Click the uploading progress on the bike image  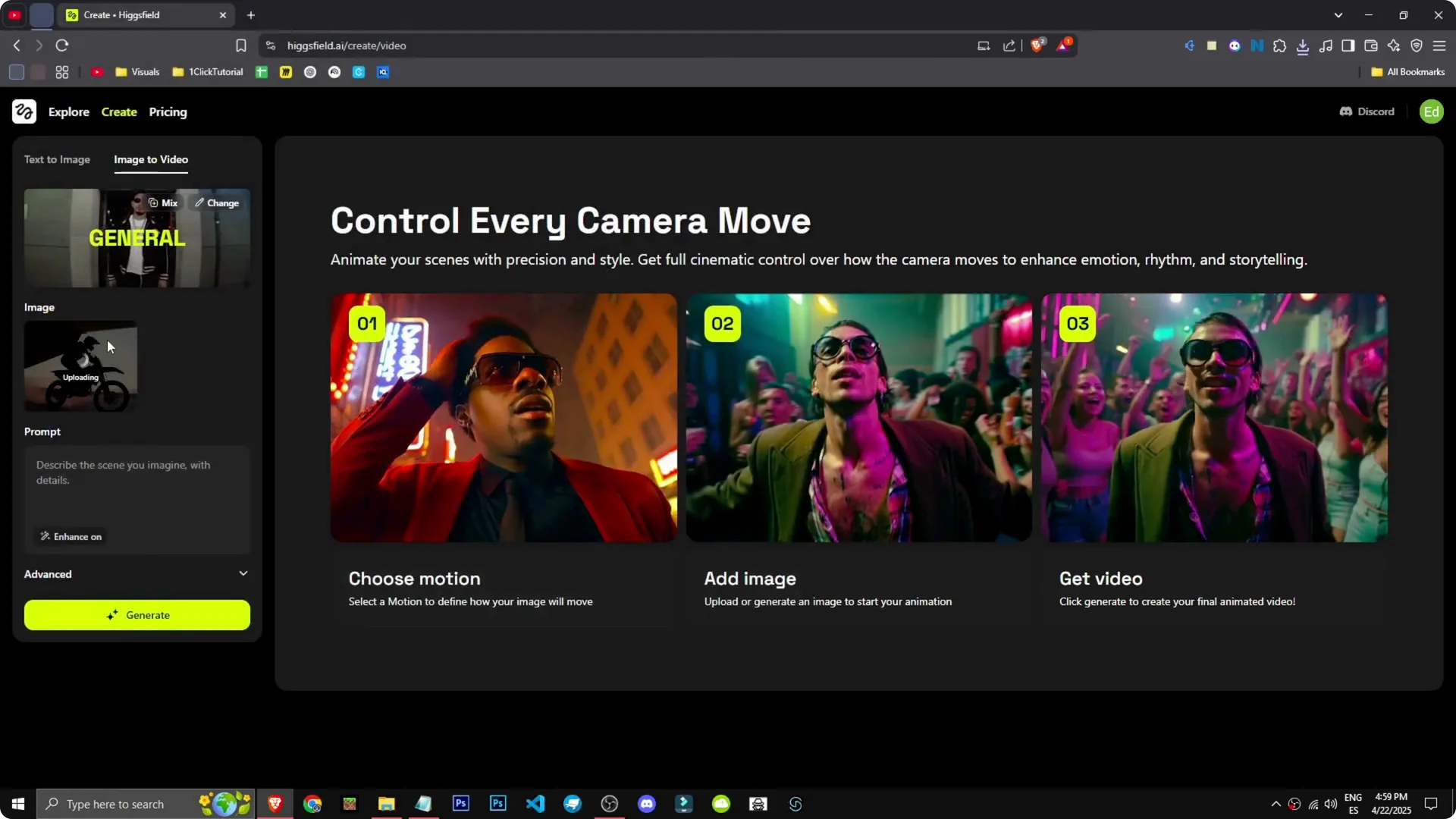pyautogui.click(x=80, y=376)
